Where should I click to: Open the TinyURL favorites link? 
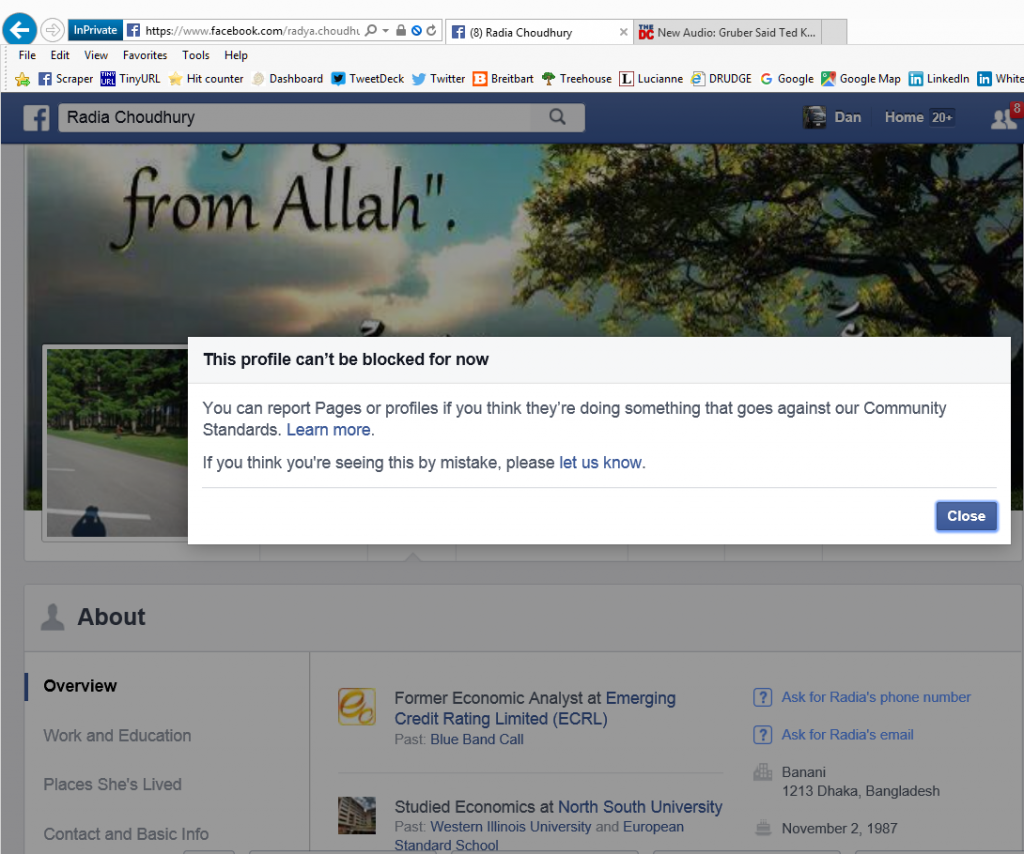point(131,79)
